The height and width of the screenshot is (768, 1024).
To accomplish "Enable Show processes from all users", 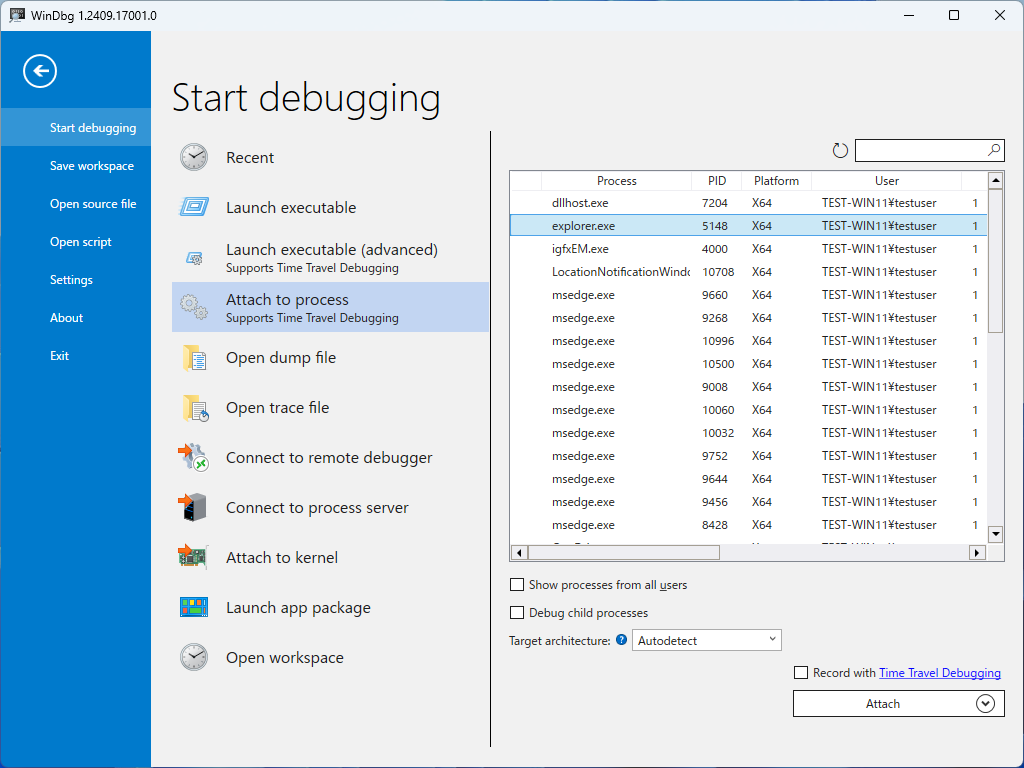I will pos(517,584).
